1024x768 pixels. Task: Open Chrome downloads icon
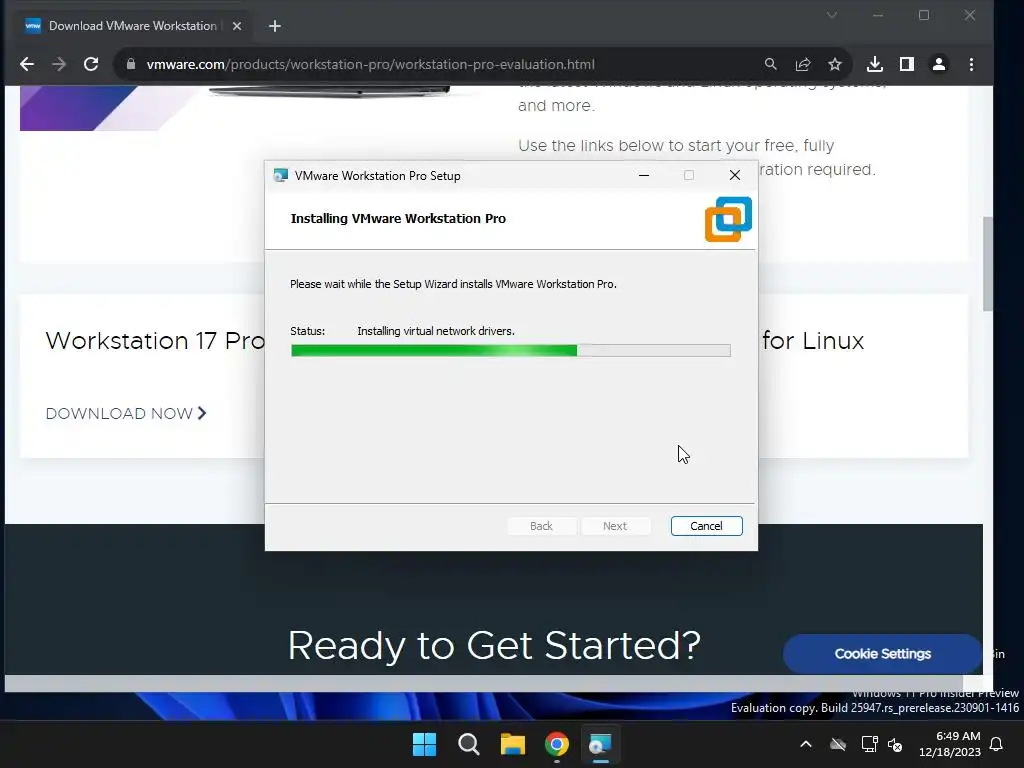point(874,64)
